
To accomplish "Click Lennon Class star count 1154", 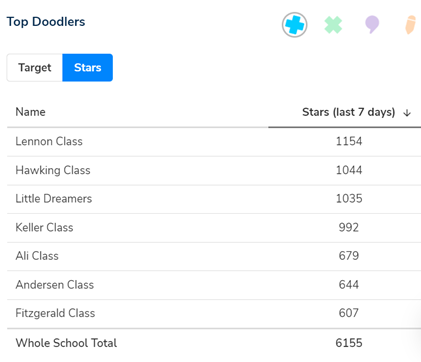I will (x=349, y=141).
